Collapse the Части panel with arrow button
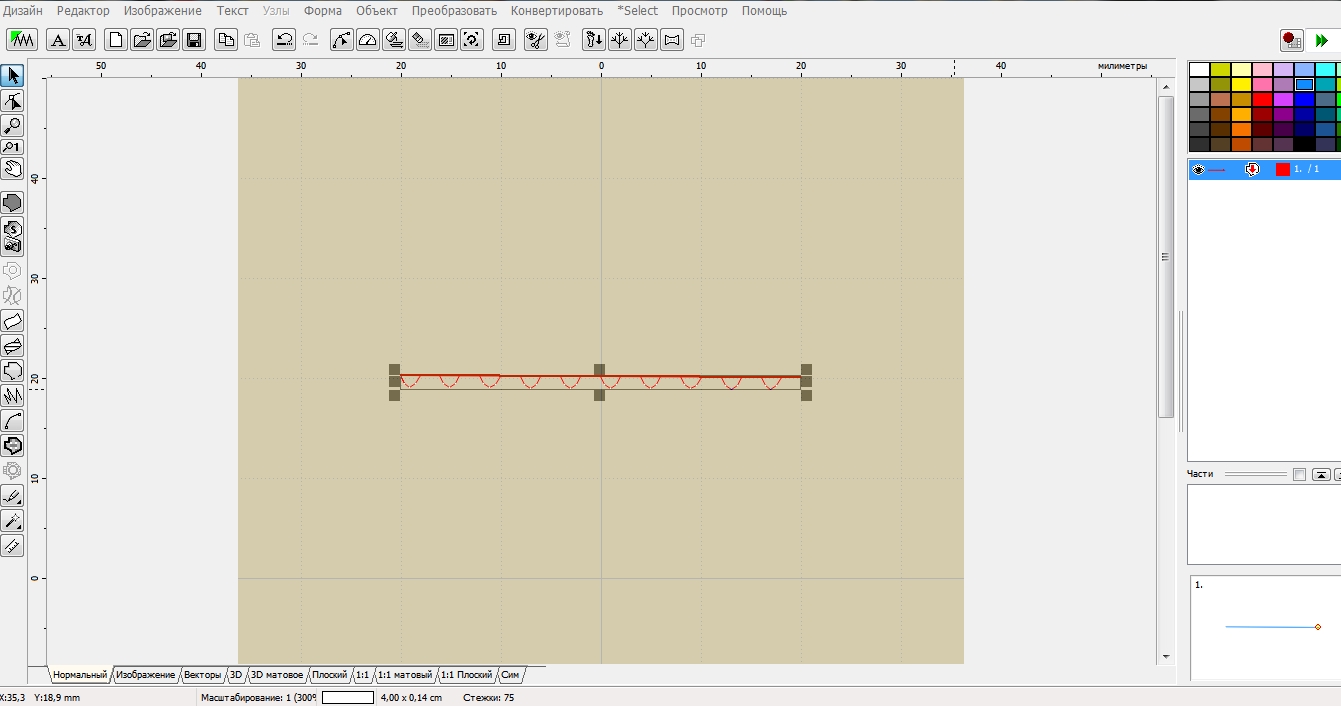Screen dimensions: 1341x707 click(1321, 474)
